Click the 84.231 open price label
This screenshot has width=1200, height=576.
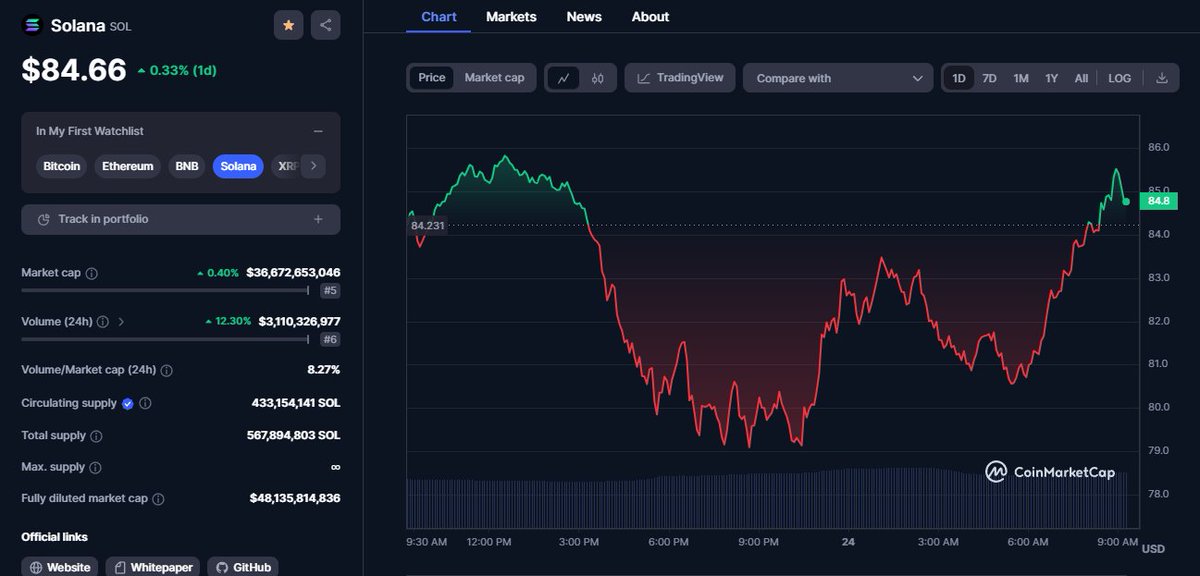coord(427,226)
